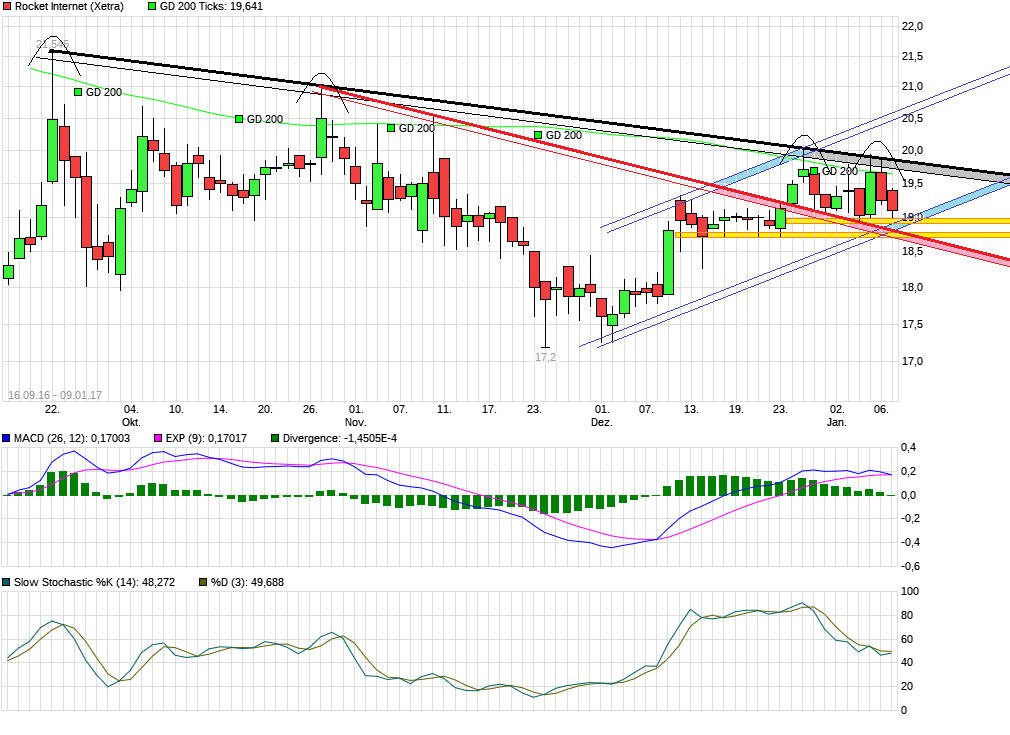This screenshot has height=735, width=1010.
Task: Toggle the rightmost GD 200 label near January
Action: (838, 170)
